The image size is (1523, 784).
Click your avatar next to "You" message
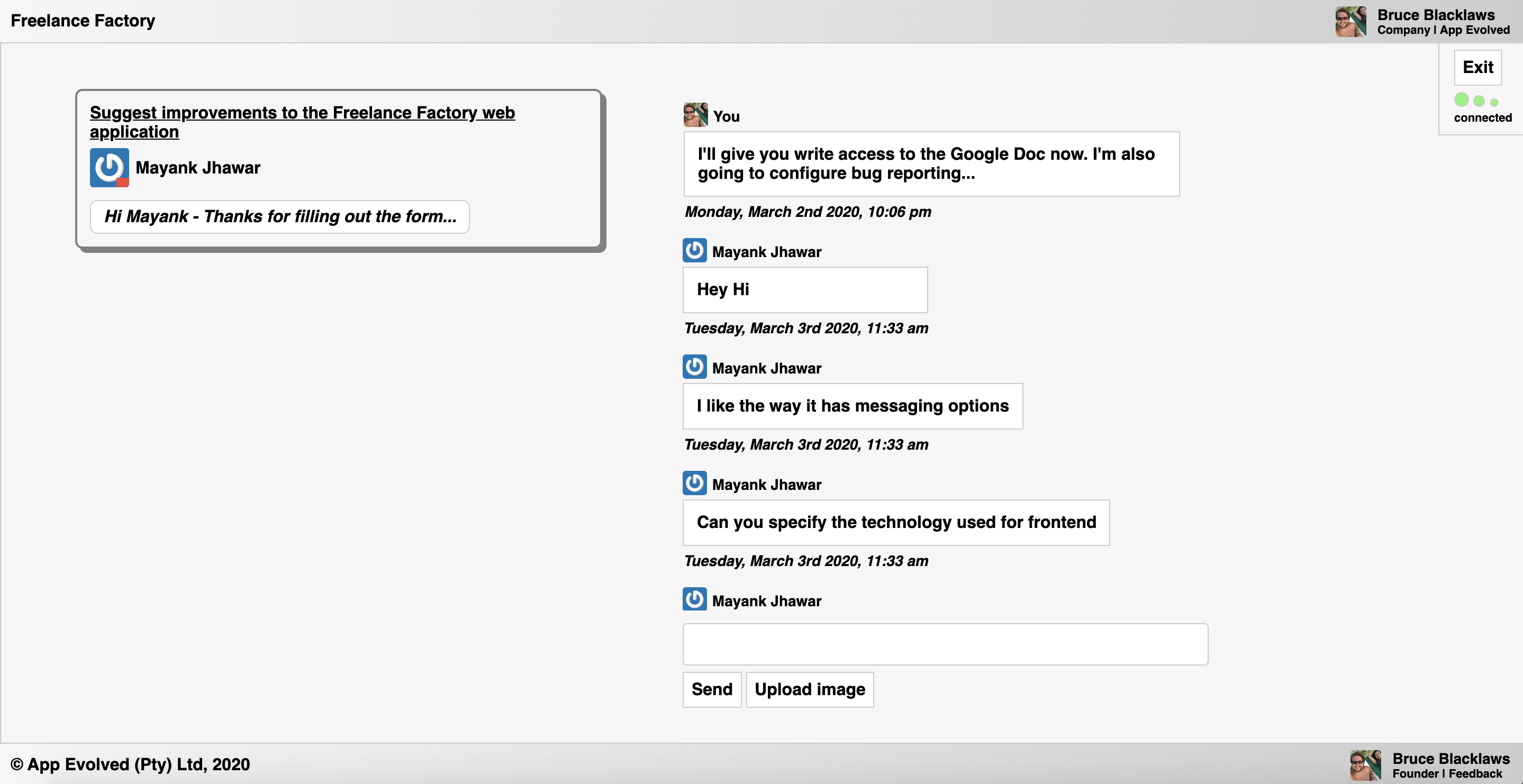(x=695, y=115)
